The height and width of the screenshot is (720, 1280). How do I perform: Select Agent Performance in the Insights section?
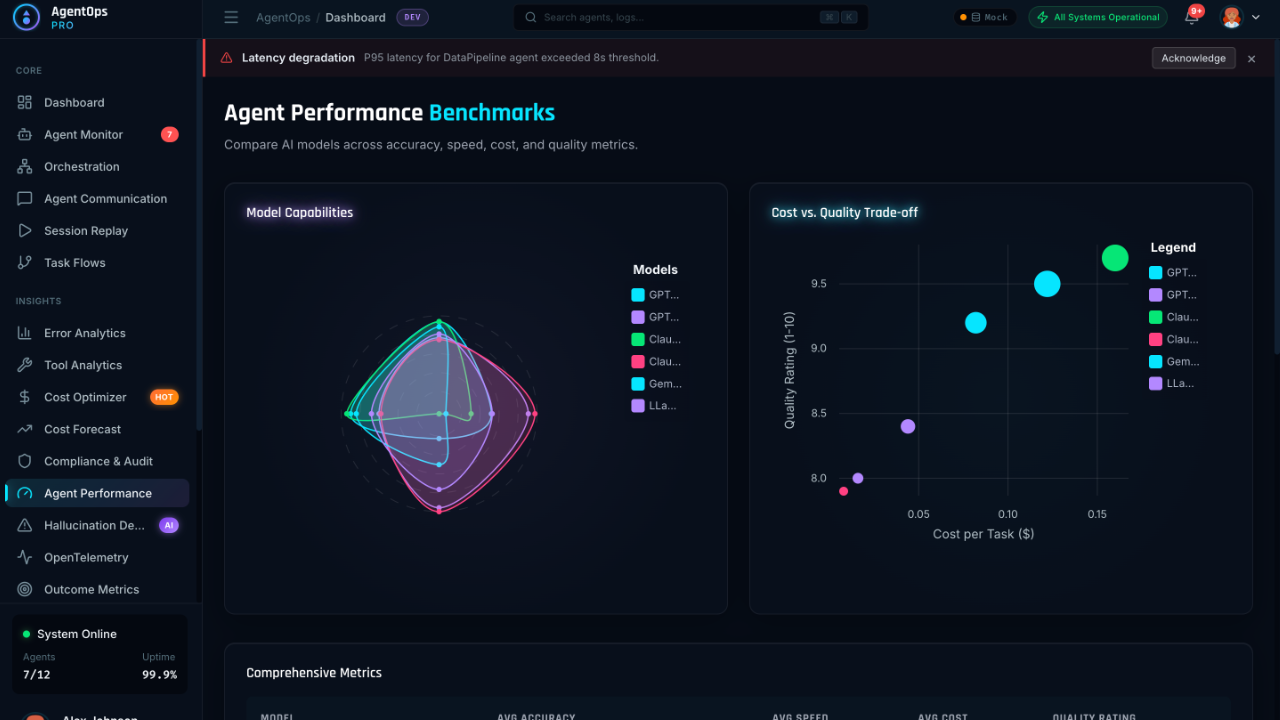pyautogui.click(x=97, y=493)
